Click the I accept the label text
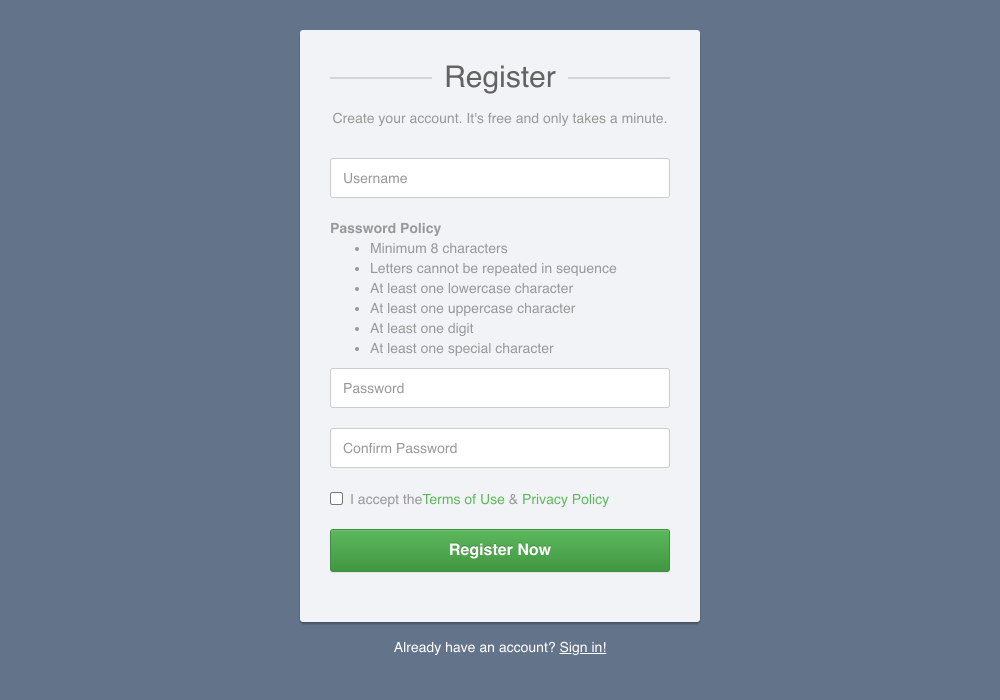The width and height of the screenshot is (1000, 700). coord(386,499)
